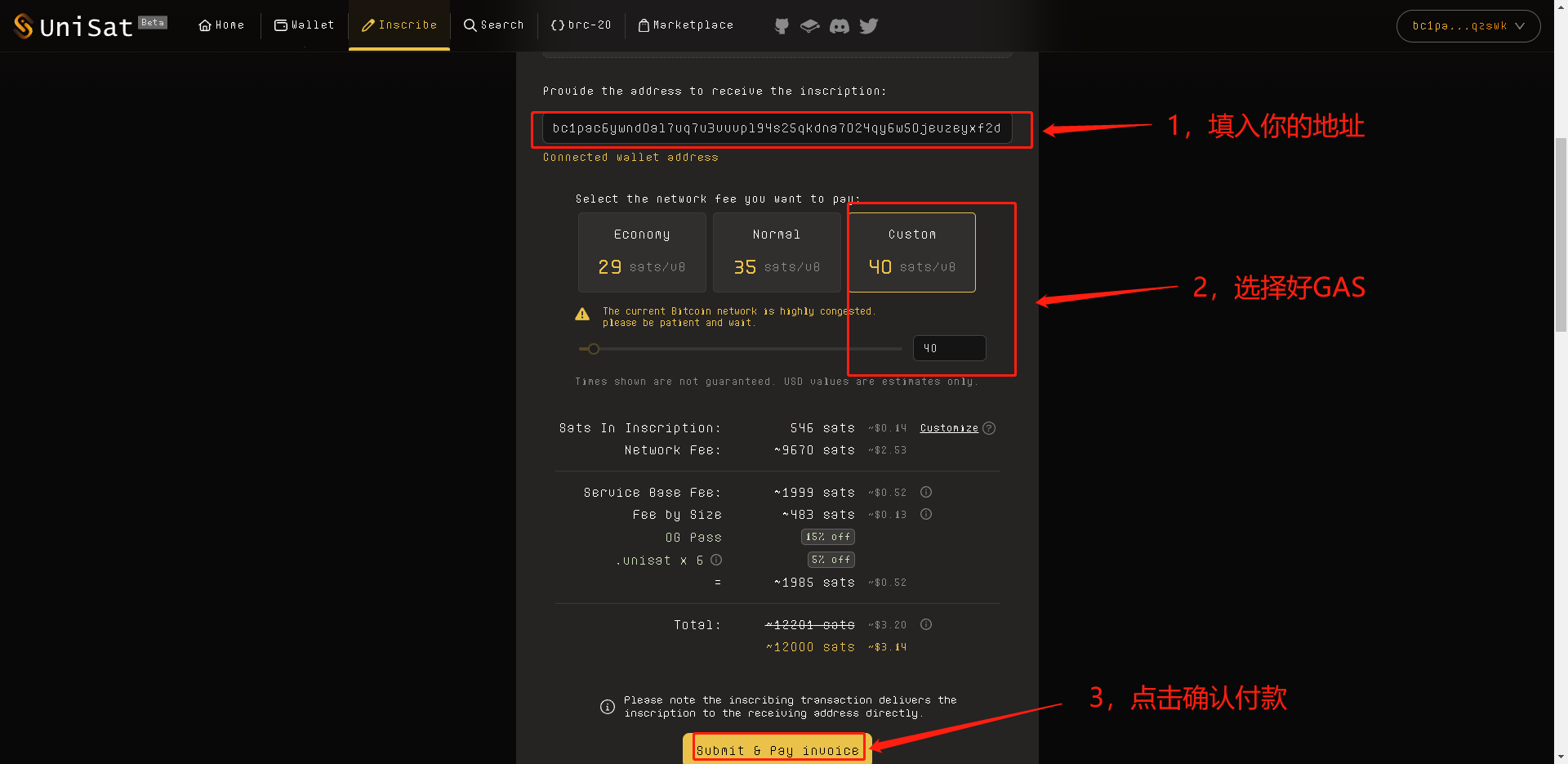Expand the bc1pa...qzswk wallet dropdown
Screen dimensions: 1568x764
pyautogui.click(x=1468, y=26)
